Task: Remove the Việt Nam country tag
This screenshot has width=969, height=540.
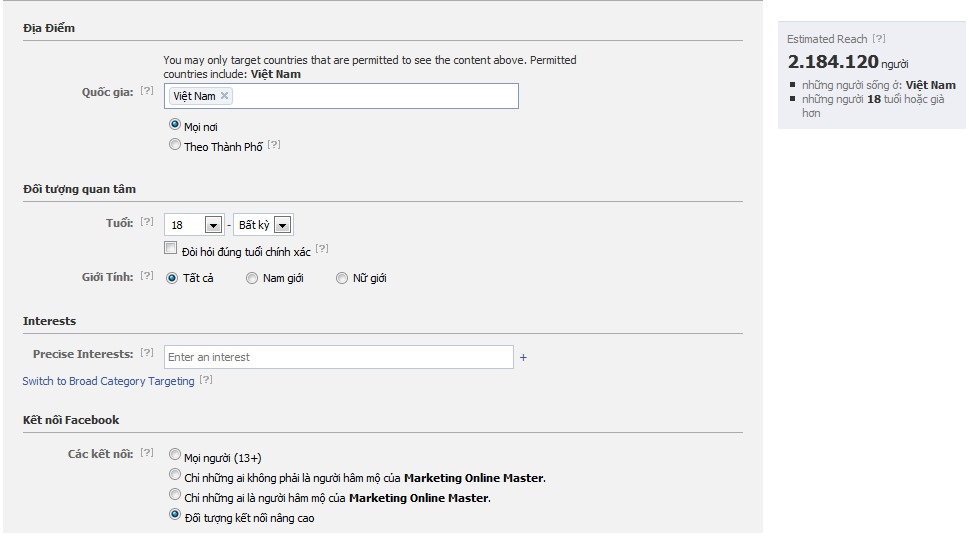Action: [x=224, y=96]
